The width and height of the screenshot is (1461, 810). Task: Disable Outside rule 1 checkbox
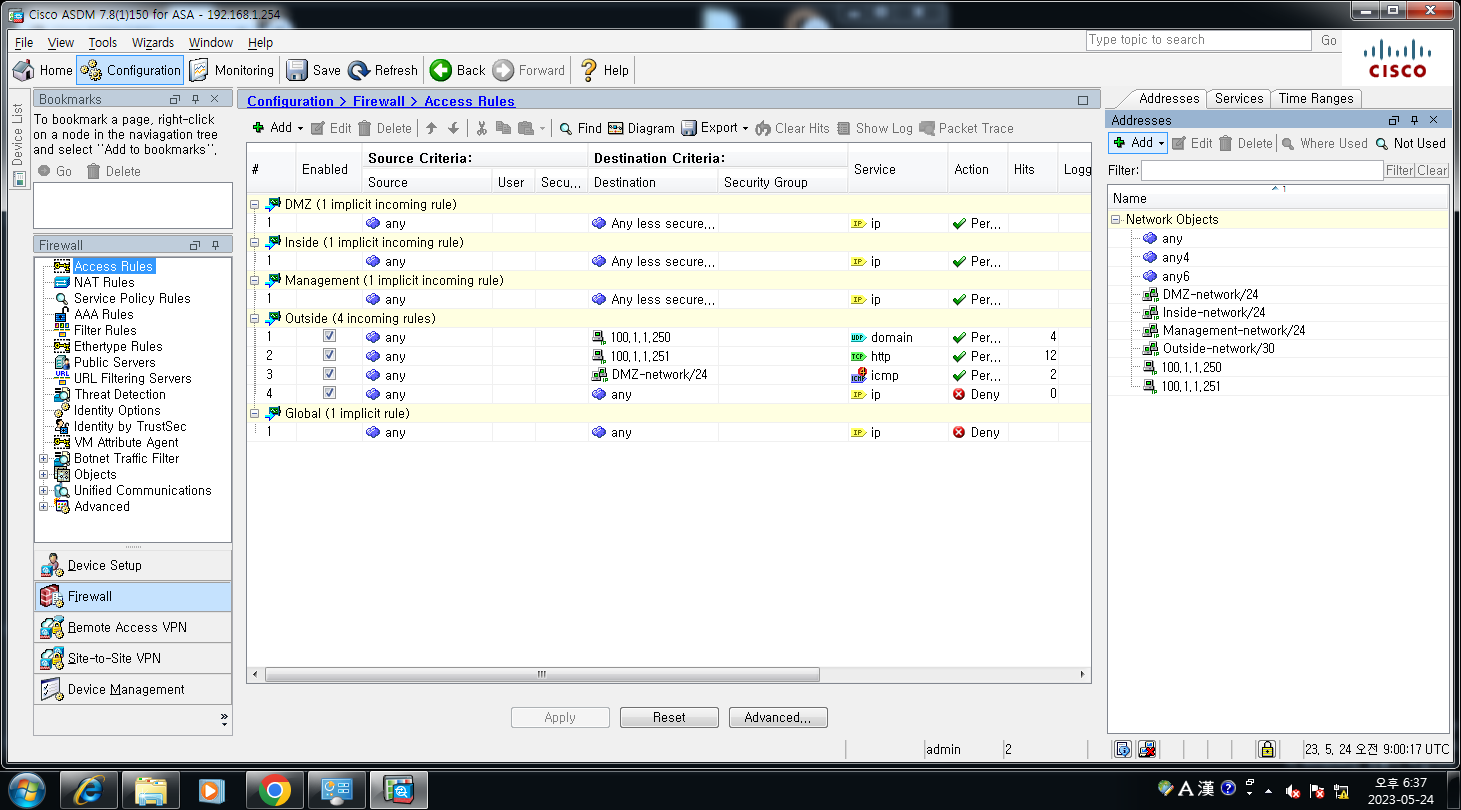[x=329, y=337]
